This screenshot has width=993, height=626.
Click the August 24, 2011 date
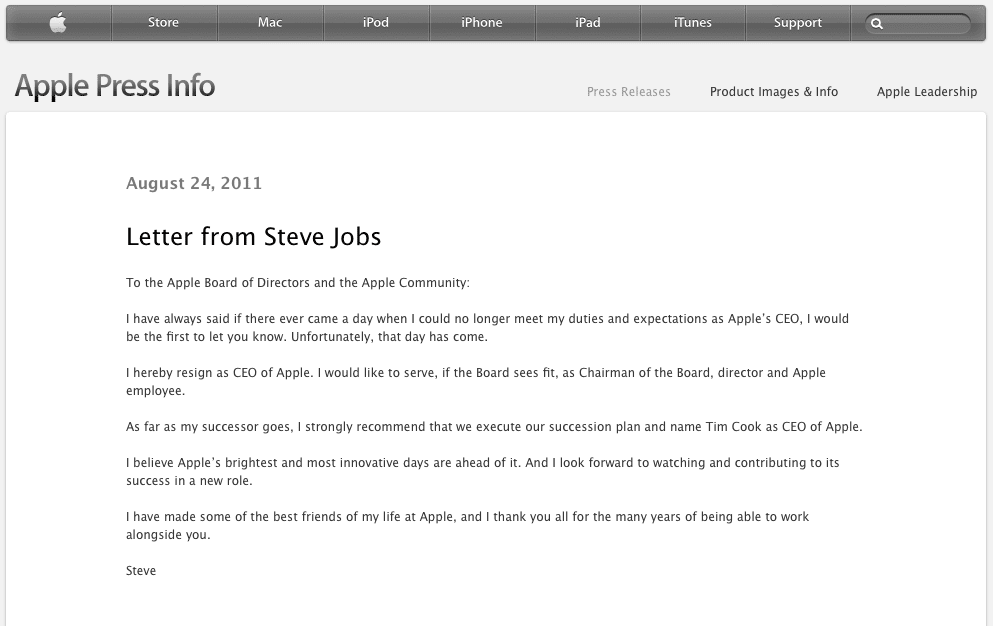(194, 183)
